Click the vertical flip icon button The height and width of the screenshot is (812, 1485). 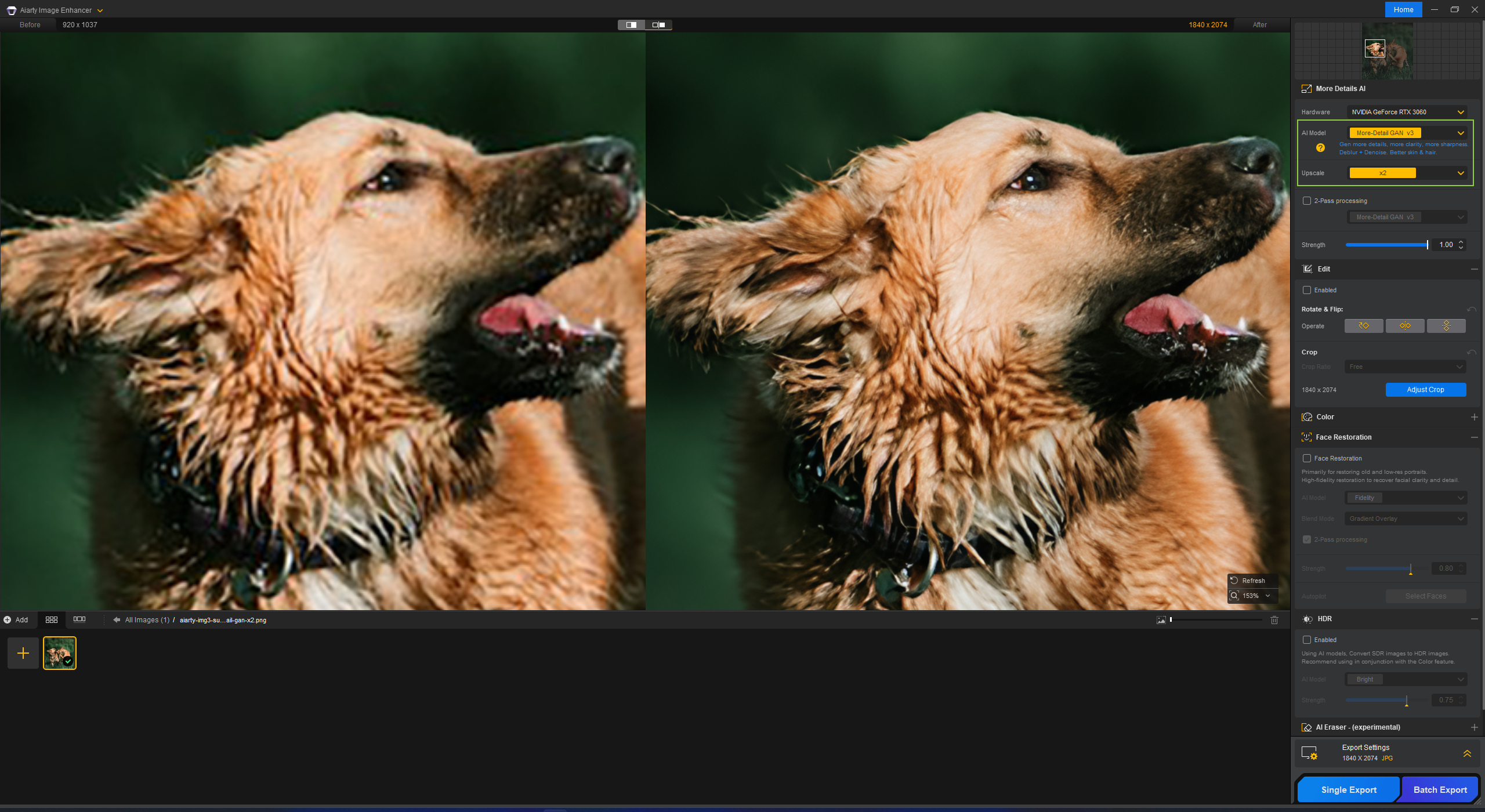1446,326
